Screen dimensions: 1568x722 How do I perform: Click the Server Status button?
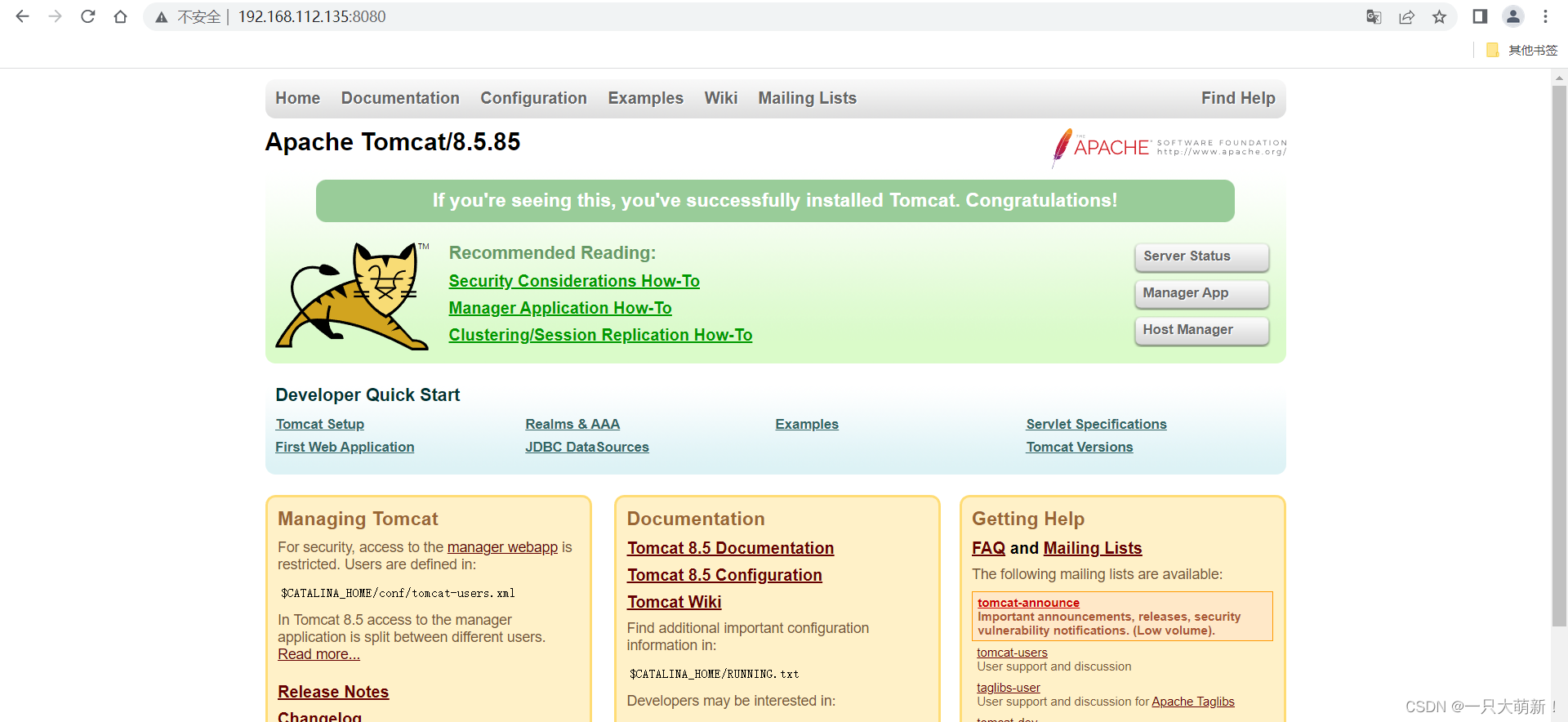pos(1201,256)
